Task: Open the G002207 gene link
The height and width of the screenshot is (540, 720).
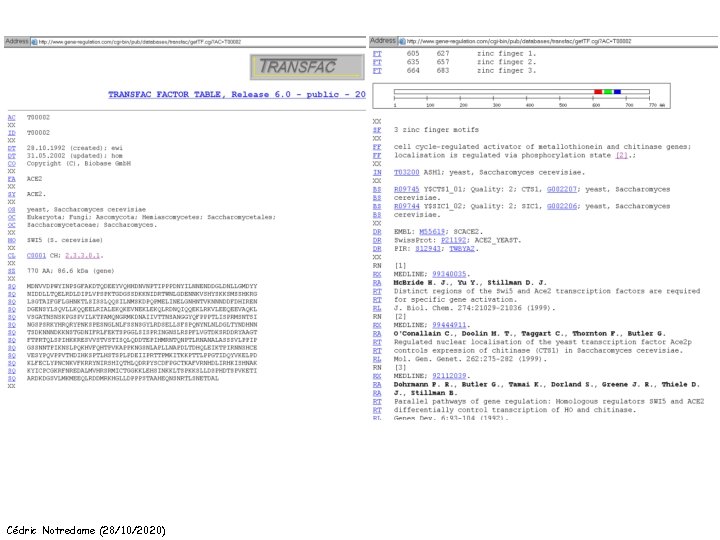Action: point(562,189)
